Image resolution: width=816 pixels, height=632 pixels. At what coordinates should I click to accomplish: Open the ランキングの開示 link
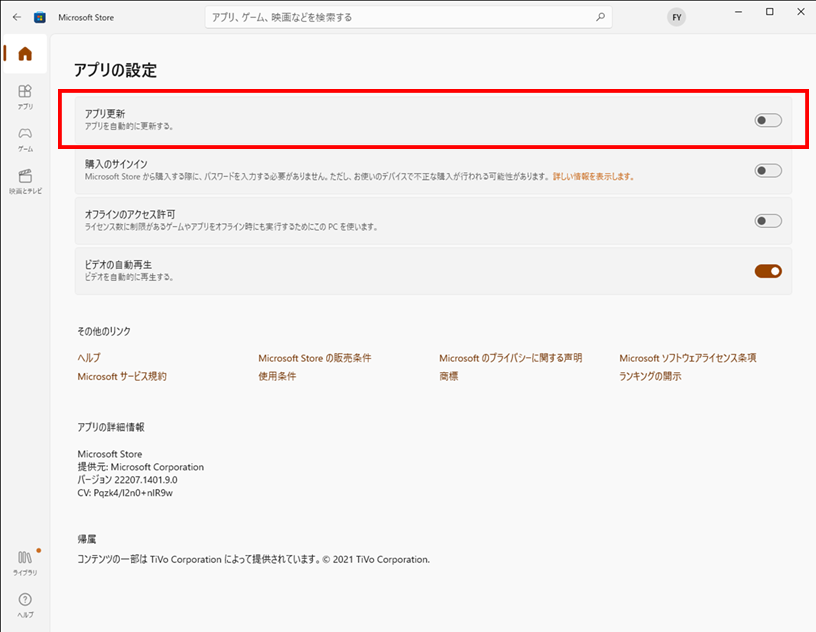tap(650, 376)
